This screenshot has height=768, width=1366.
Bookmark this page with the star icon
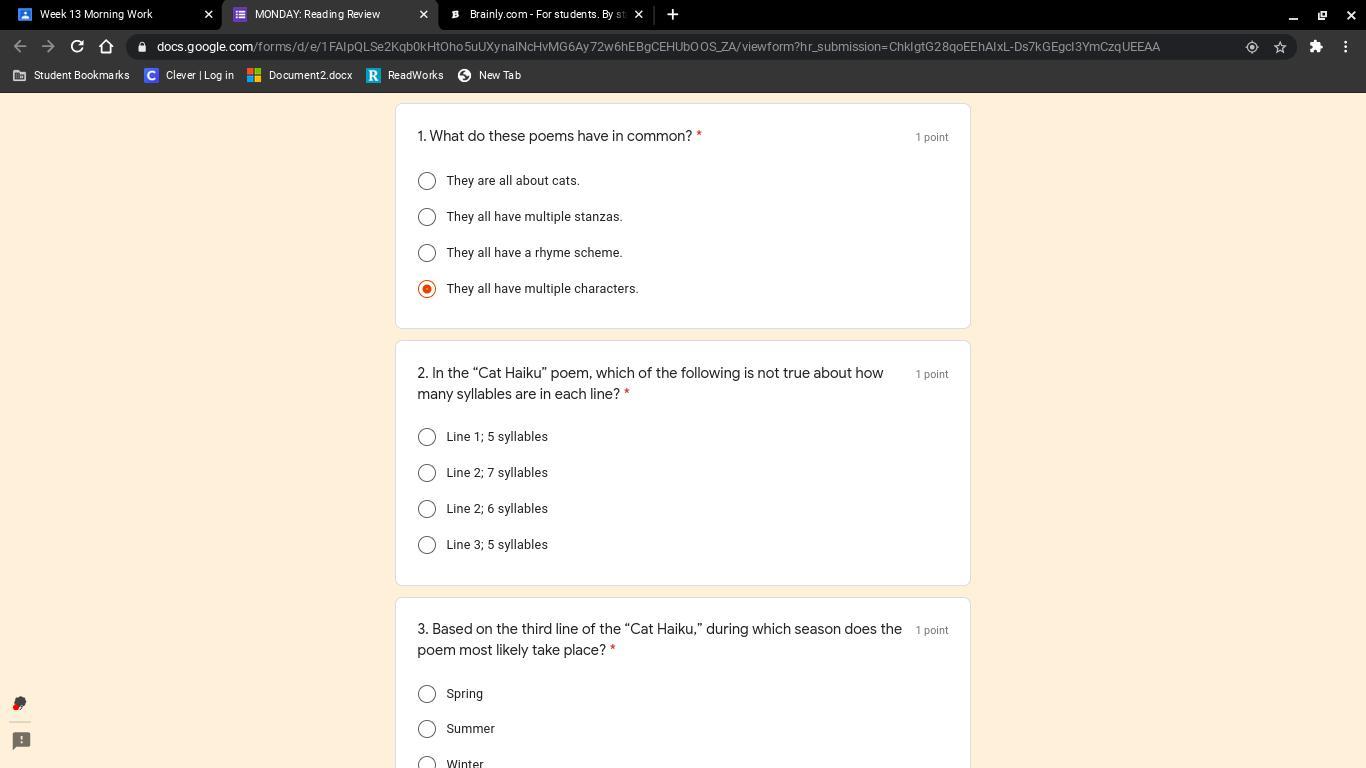1280,47
